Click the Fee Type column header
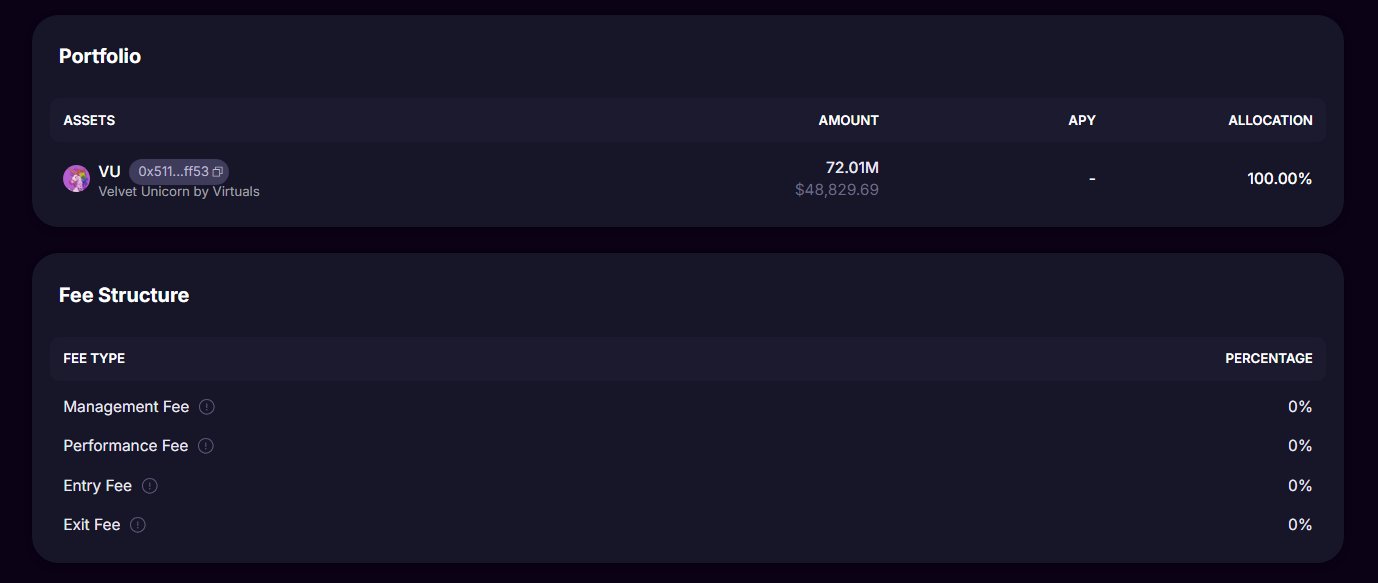1378x583 pixels. tap(94, 358)
